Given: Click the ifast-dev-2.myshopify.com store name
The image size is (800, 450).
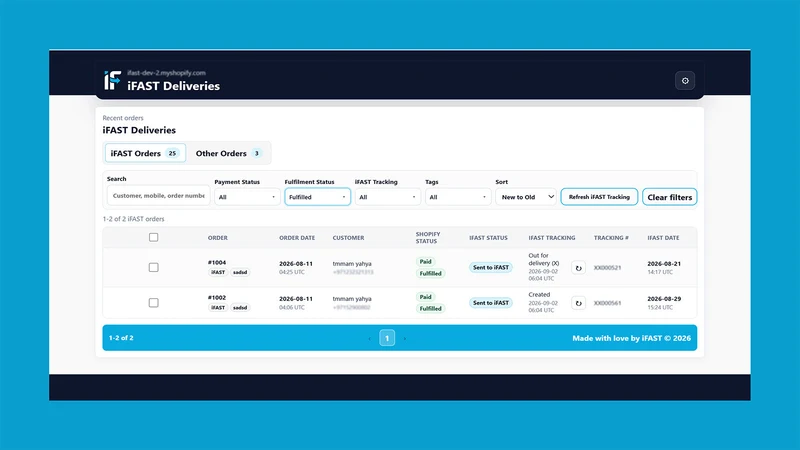Looking at the screenshot, I should click(x=166, y=73).
